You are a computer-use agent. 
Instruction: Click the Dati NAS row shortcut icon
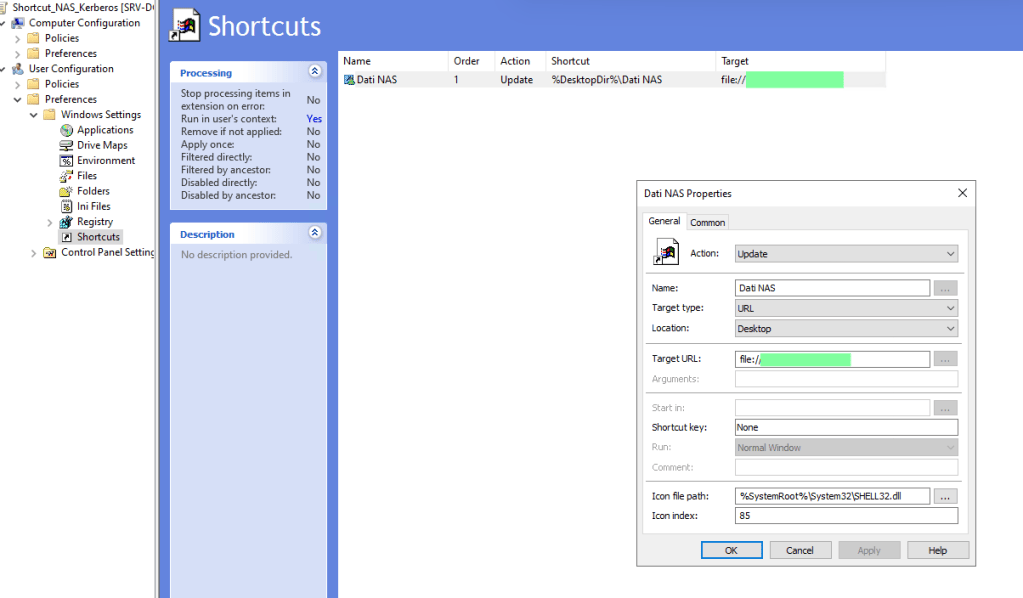[x=349, y=80]
